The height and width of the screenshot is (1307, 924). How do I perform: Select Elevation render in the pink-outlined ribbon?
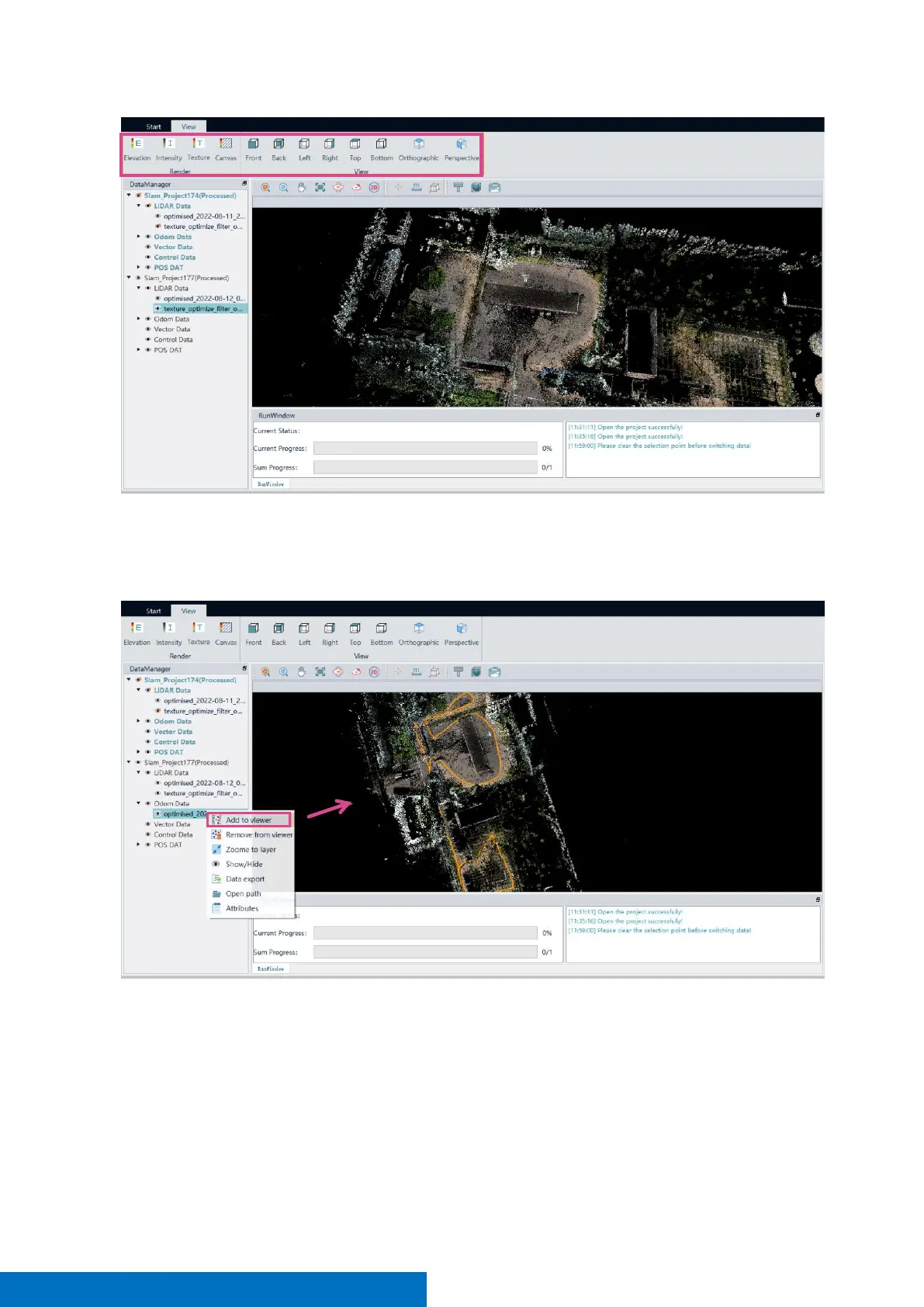pos(137,148)
